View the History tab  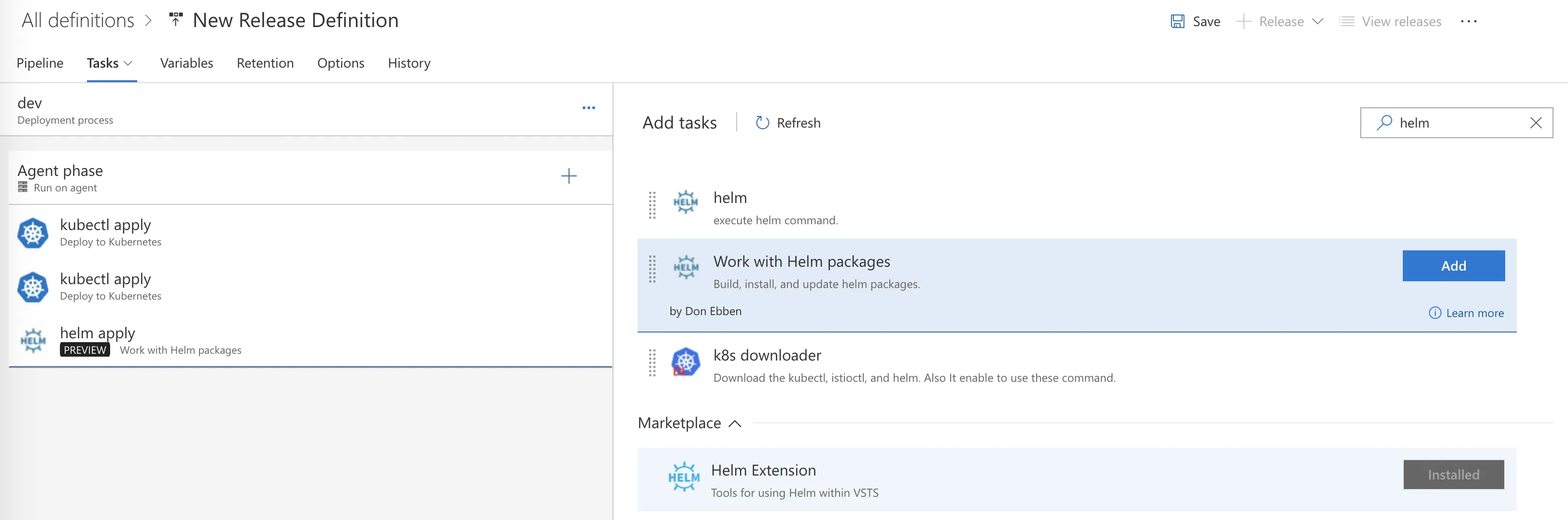click(x=409, y=63)
